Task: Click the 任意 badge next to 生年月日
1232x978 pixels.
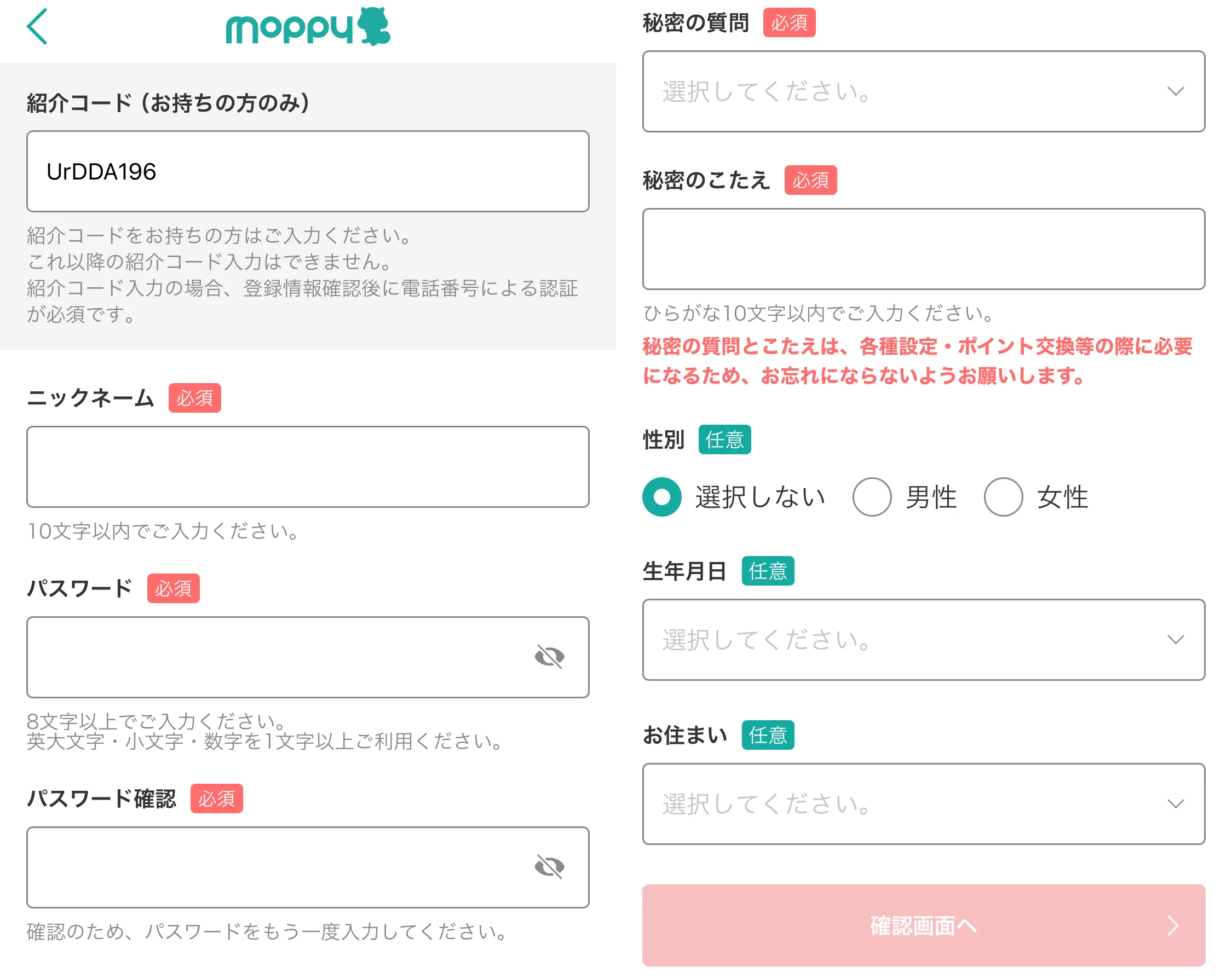Action: coord(768,571)
